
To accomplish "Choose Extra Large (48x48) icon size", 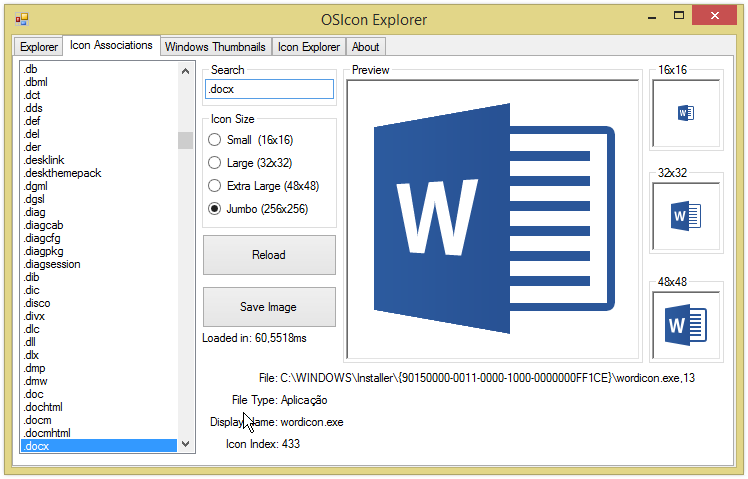I will point(214,186).
